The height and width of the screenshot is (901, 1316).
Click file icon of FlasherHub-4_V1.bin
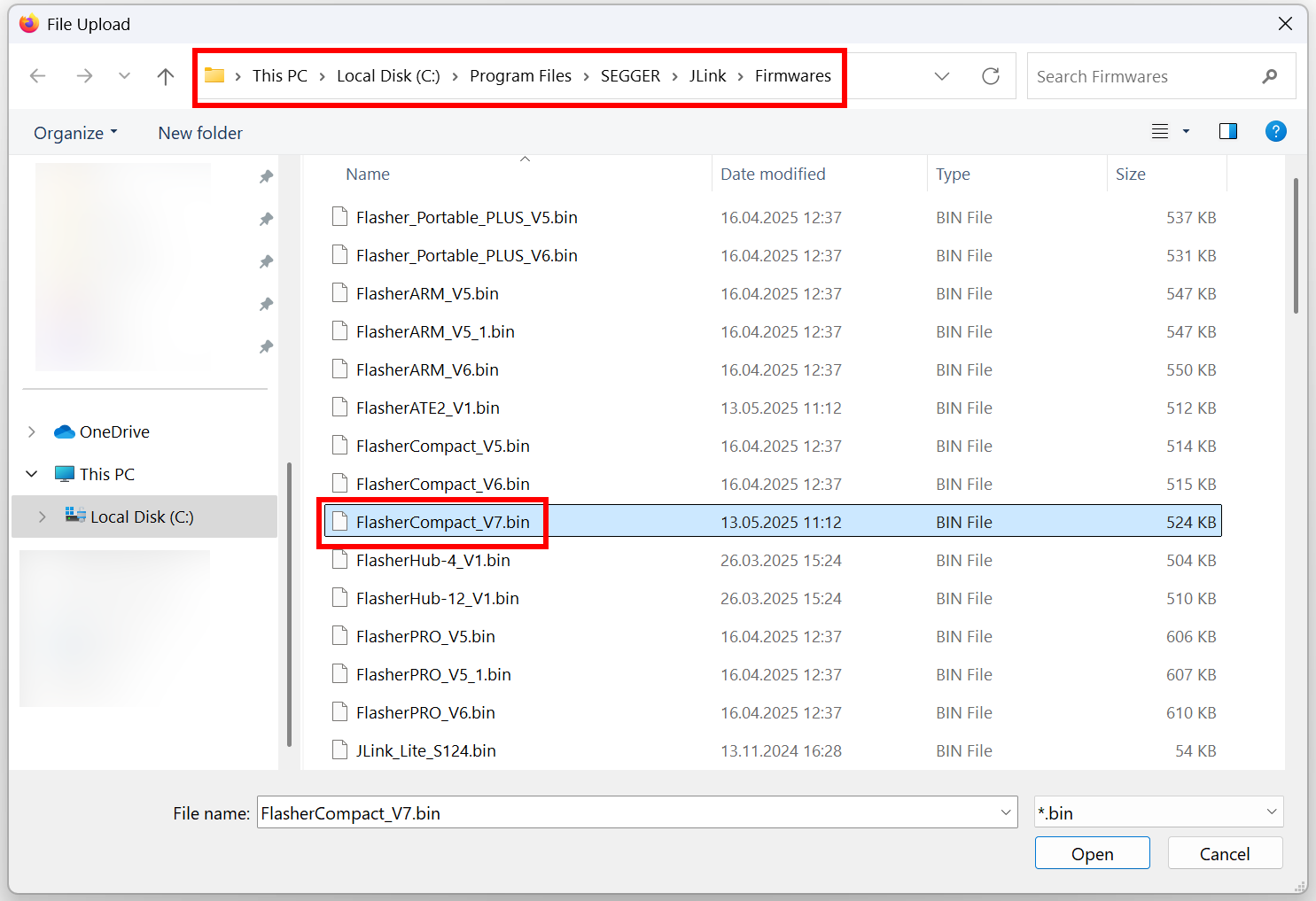[339, 560]
